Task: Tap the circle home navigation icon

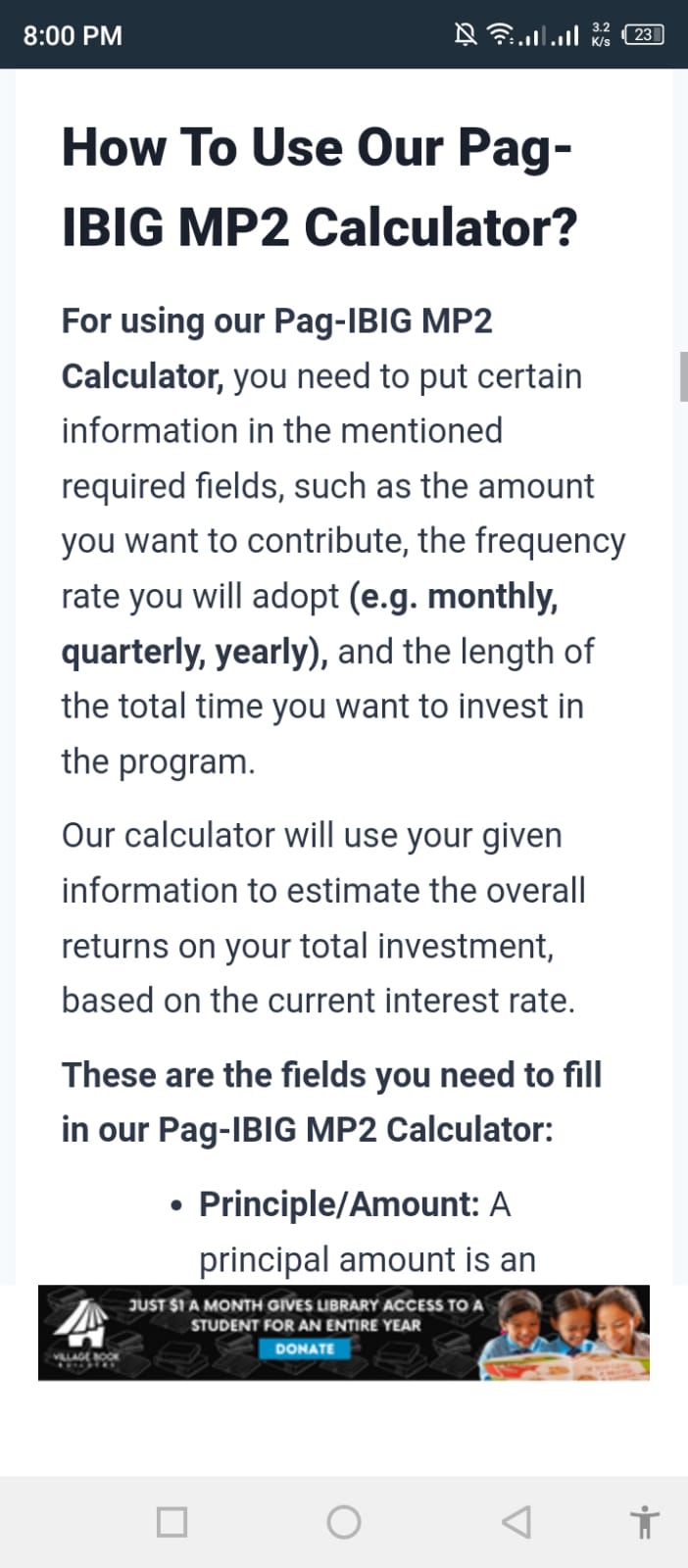Action: 344,1522
